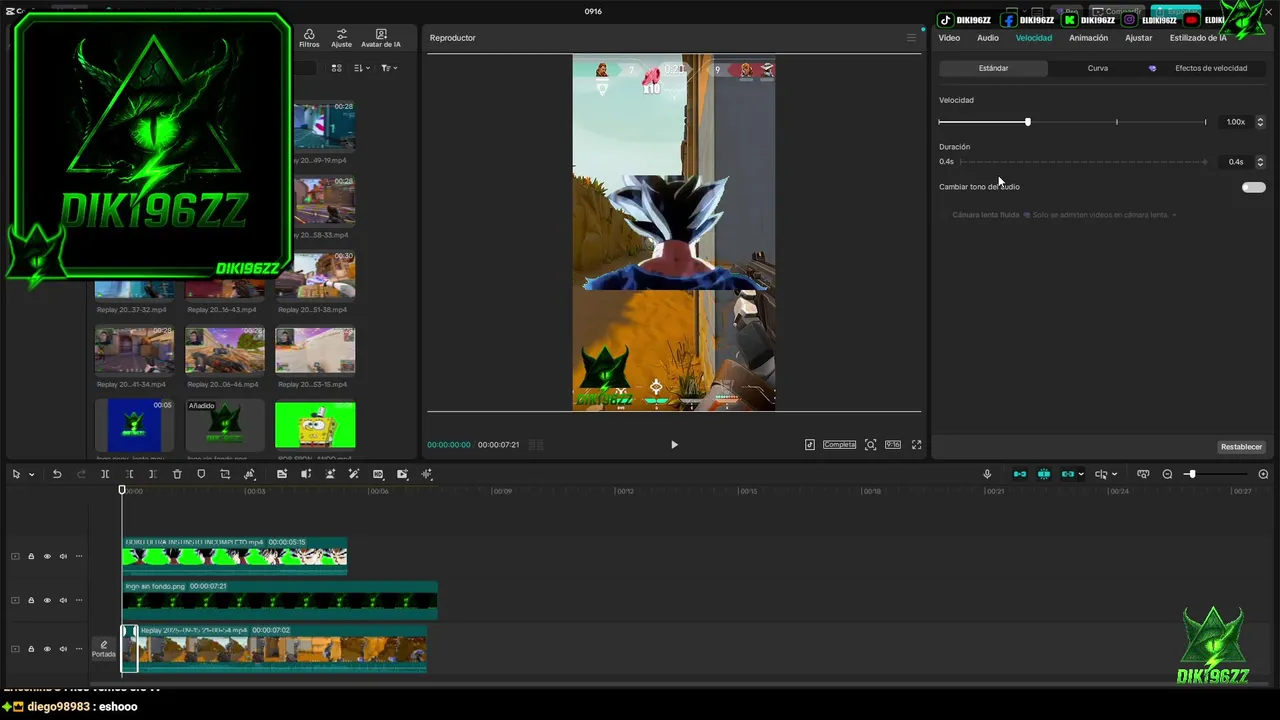Mute the GOKU ULTRA INSTINTO track
Image resolution: width=1280 pixels, height=720 pixels.
pyautogui.click(x=63, y=556)
